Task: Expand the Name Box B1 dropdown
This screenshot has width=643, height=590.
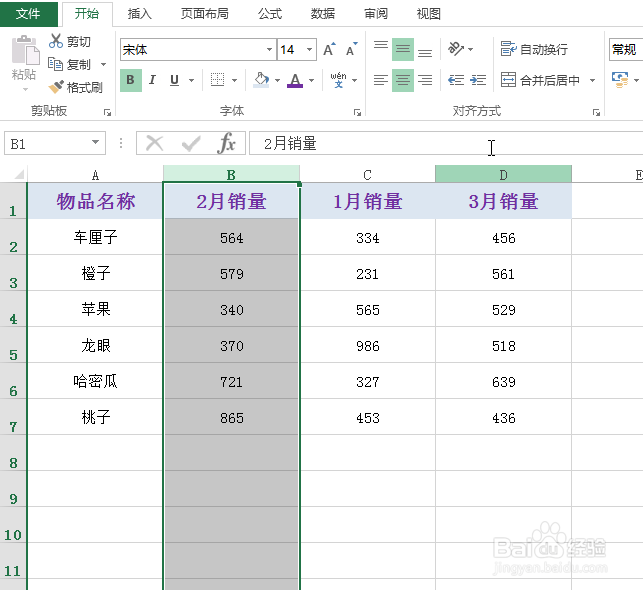Action: click(95, 142)
